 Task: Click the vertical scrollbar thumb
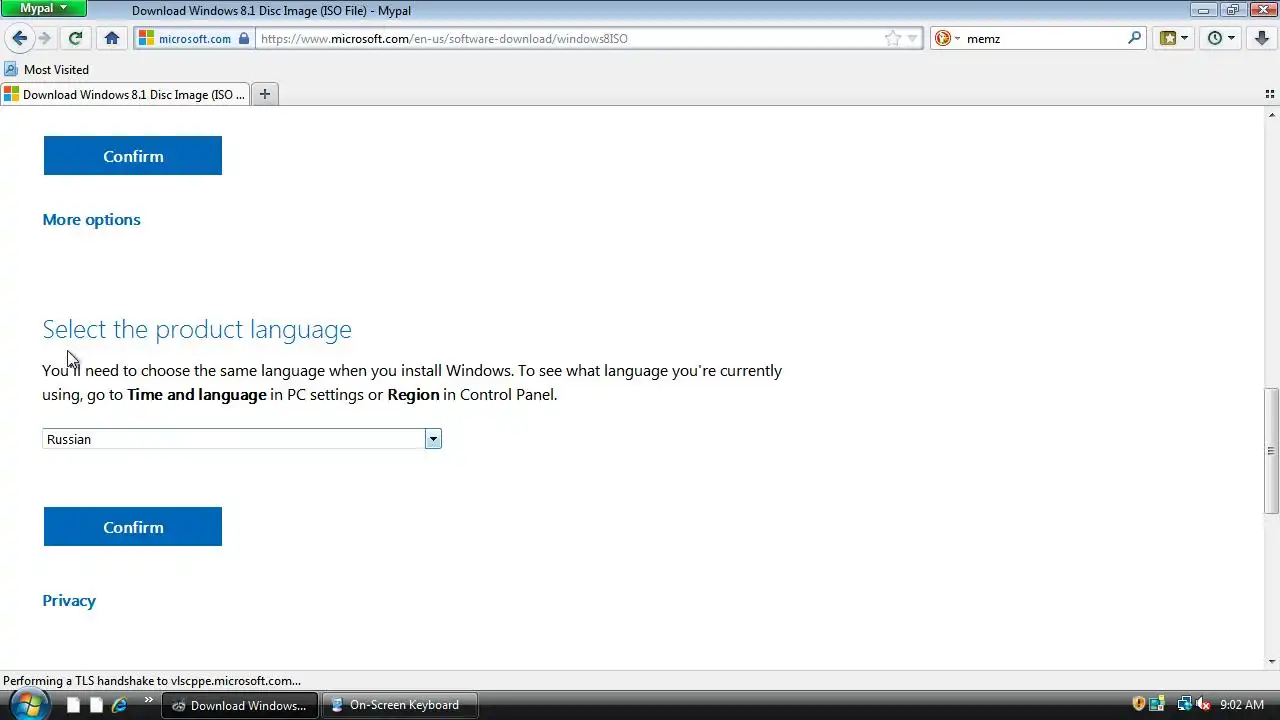(x=1272, y=451)
